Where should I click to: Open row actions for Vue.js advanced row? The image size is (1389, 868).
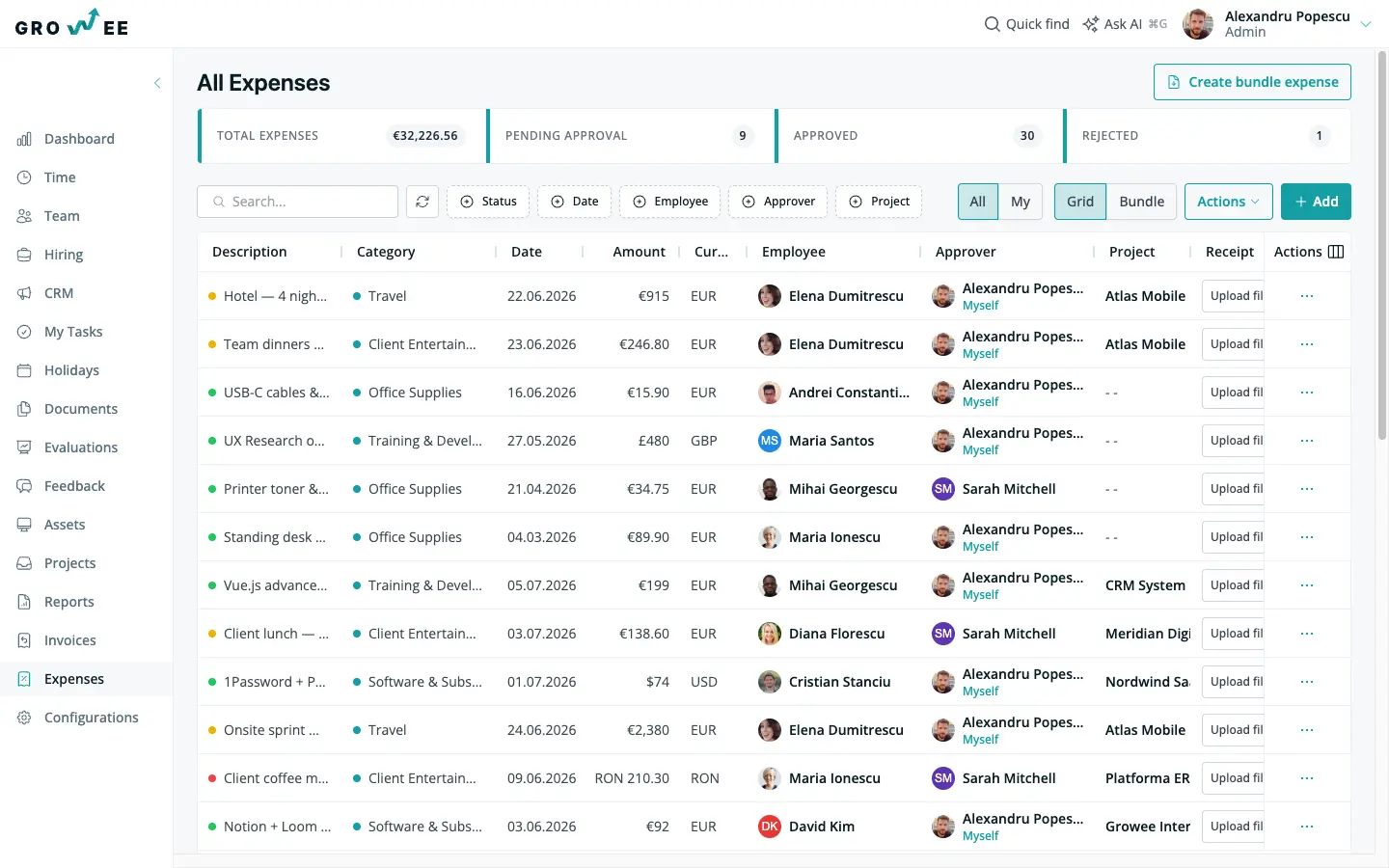[x=1307, y=585]
